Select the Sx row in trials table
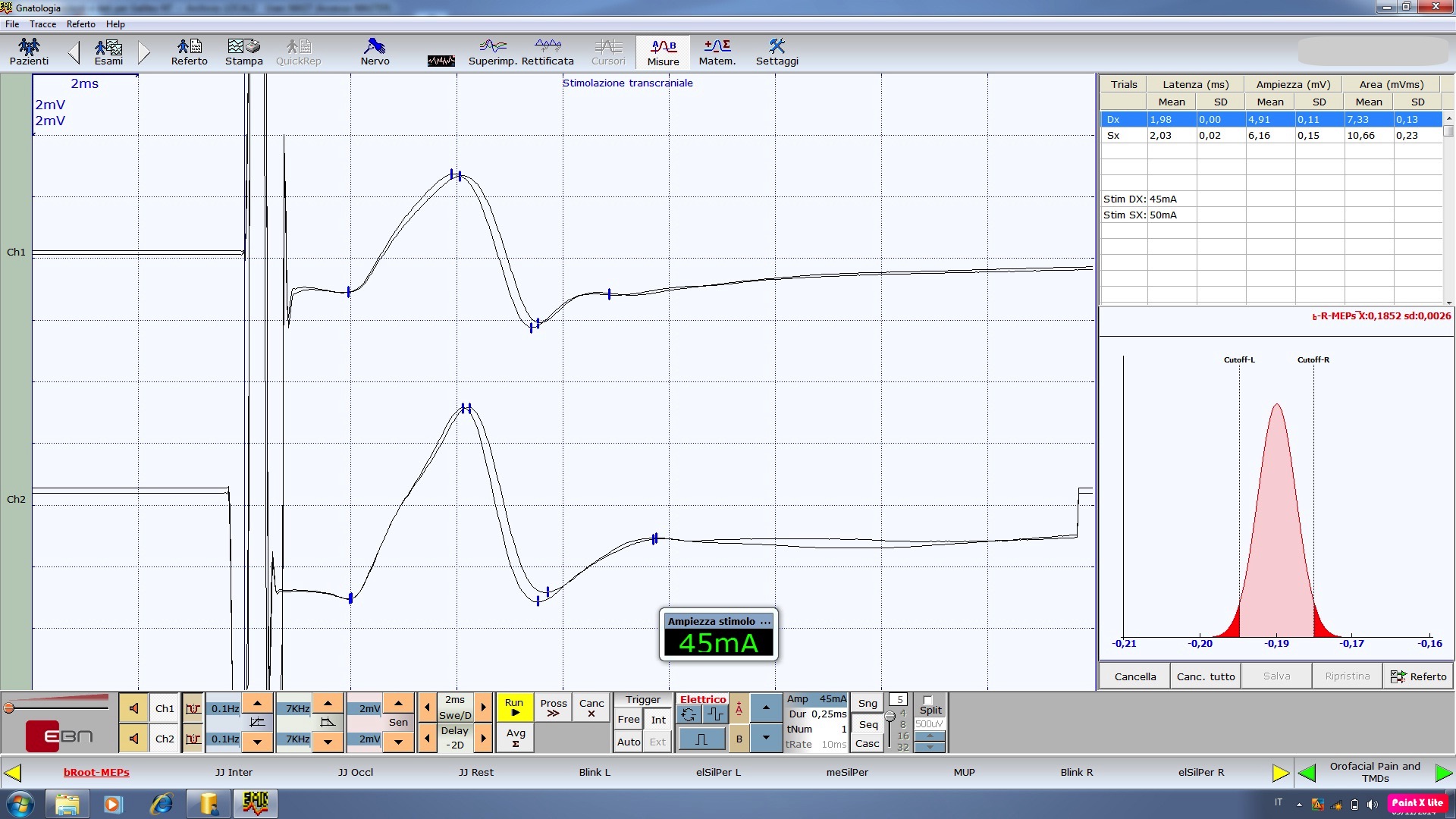 pyautogui.click(x=1113, y=136)
